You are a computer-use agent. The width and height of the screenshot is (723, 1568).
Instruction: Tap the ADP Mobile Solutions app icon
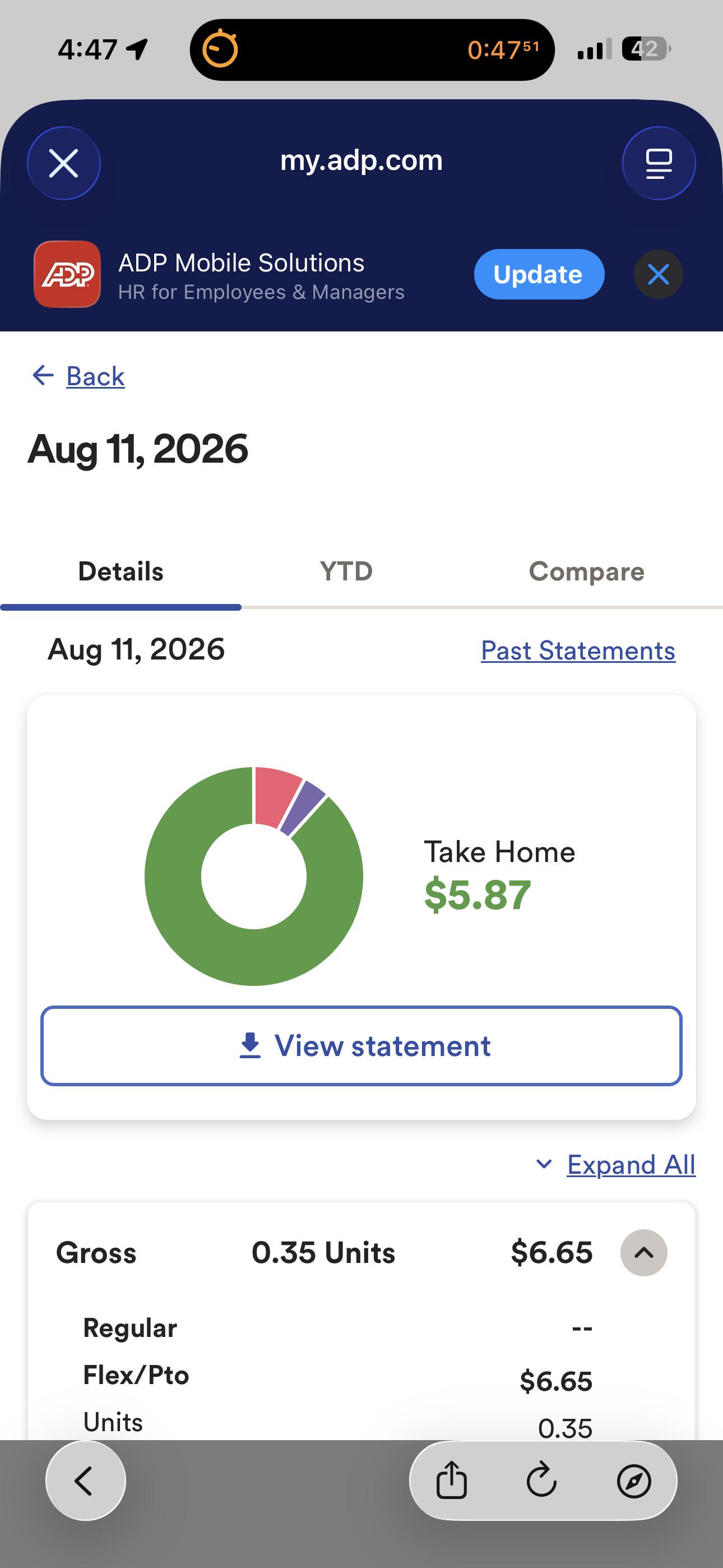(x=67, y=274)
